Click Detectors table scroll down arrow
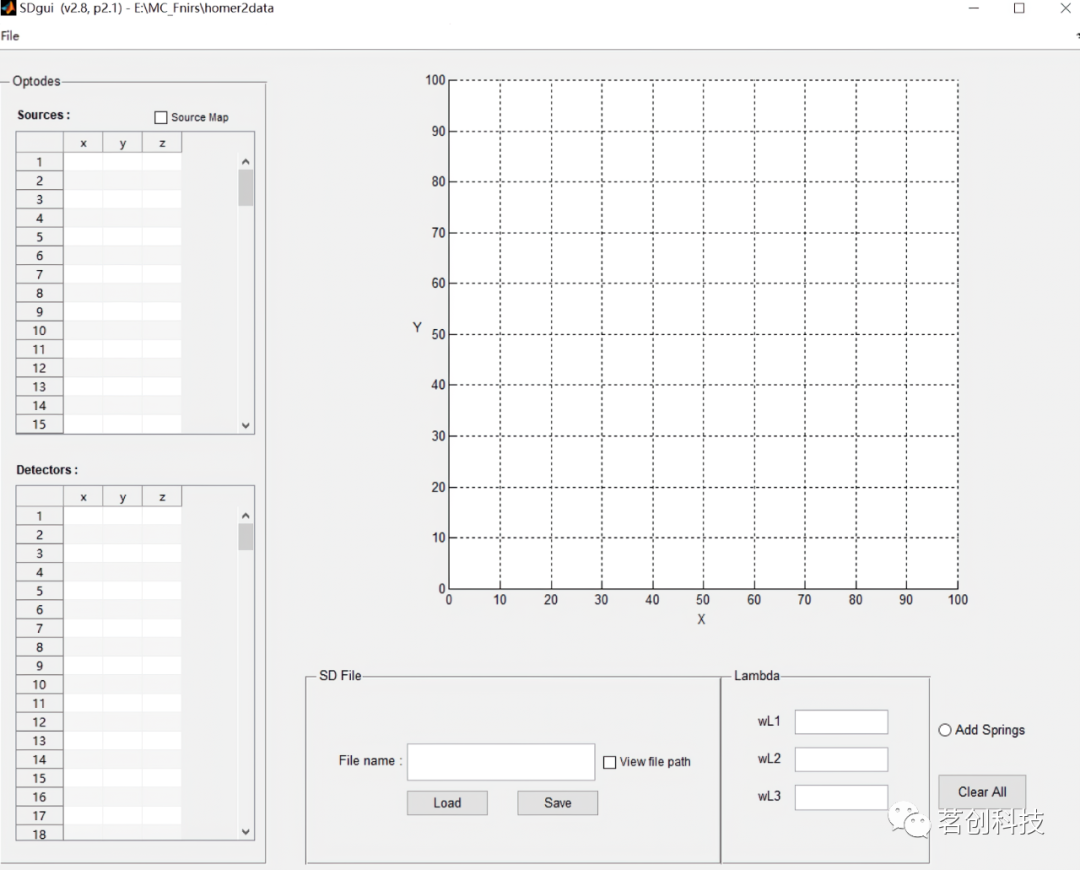 246,831
